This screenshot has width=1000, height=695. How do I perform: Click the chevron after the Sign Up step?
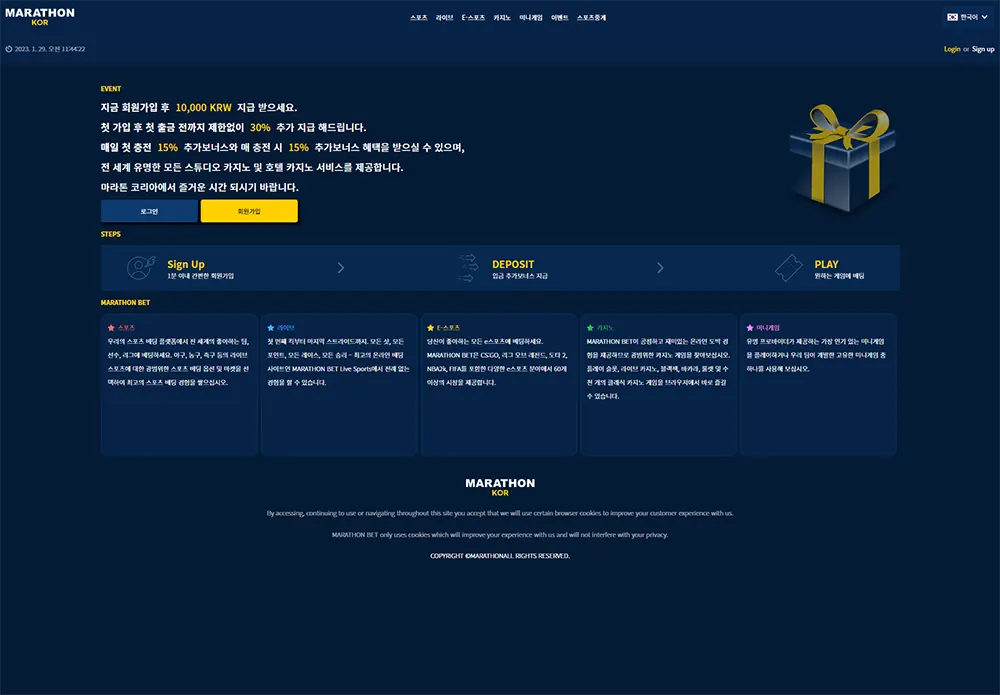[x=341, y=268]
